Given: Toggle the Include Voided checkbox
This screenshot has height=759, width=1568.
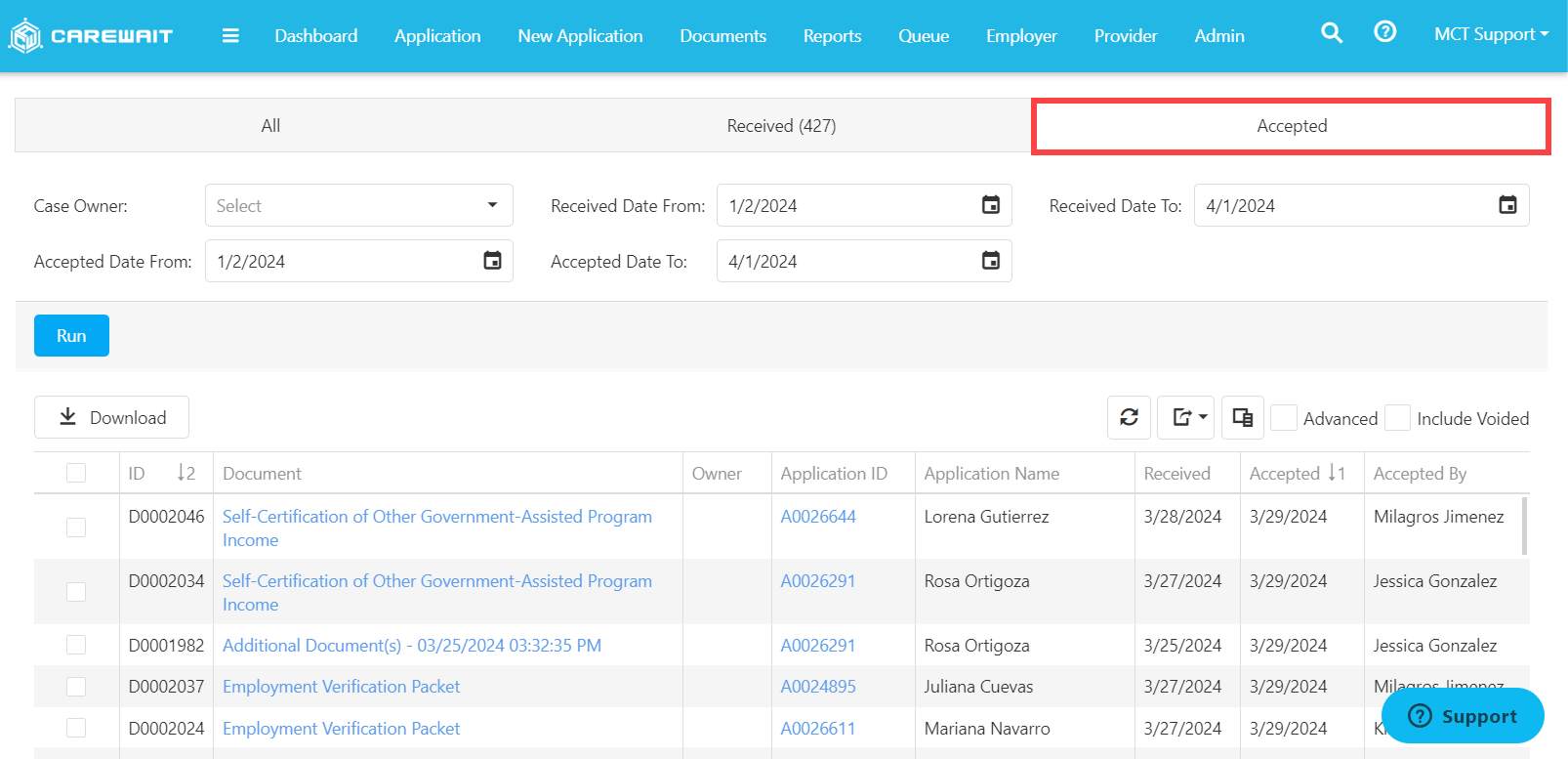Looking at the screenshot, I should point(1398,418).
